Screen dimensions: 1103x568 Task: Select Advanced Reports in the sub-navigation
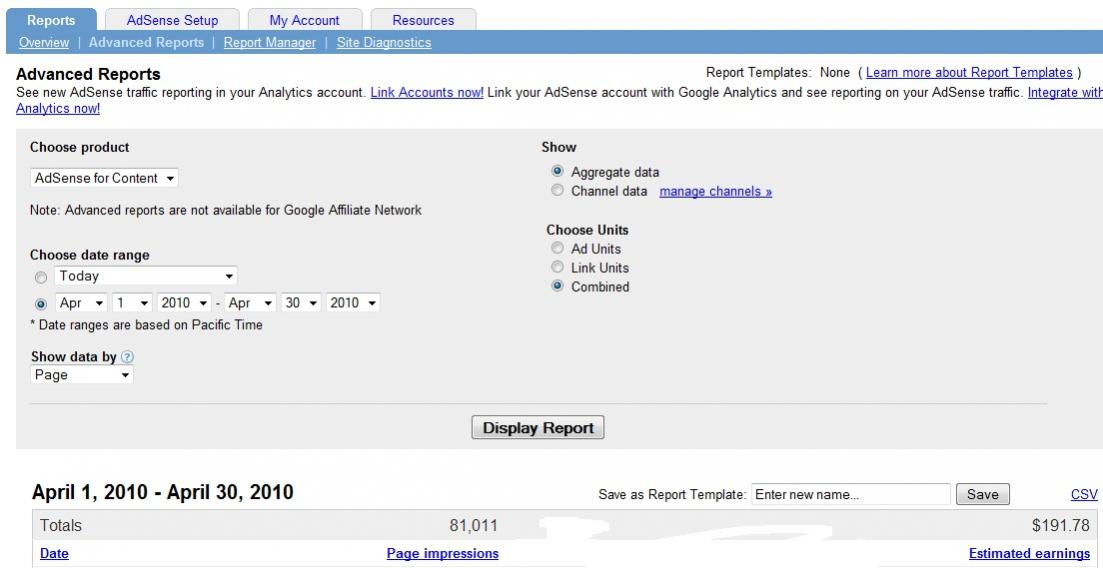[x=146, y=42]
